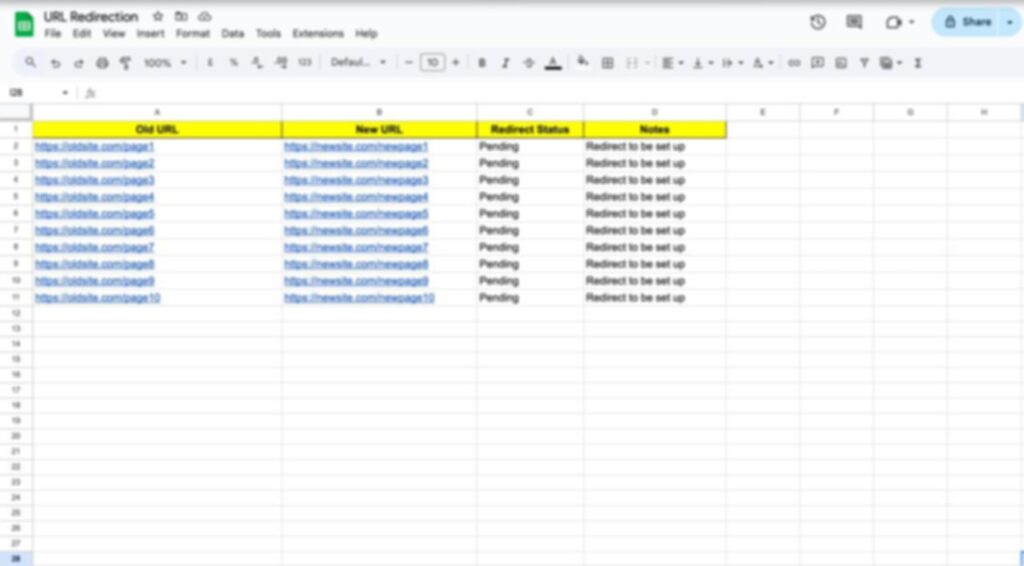Undo the last action
This screenshot has height=566, width=1024.
(x=56, y=63)
